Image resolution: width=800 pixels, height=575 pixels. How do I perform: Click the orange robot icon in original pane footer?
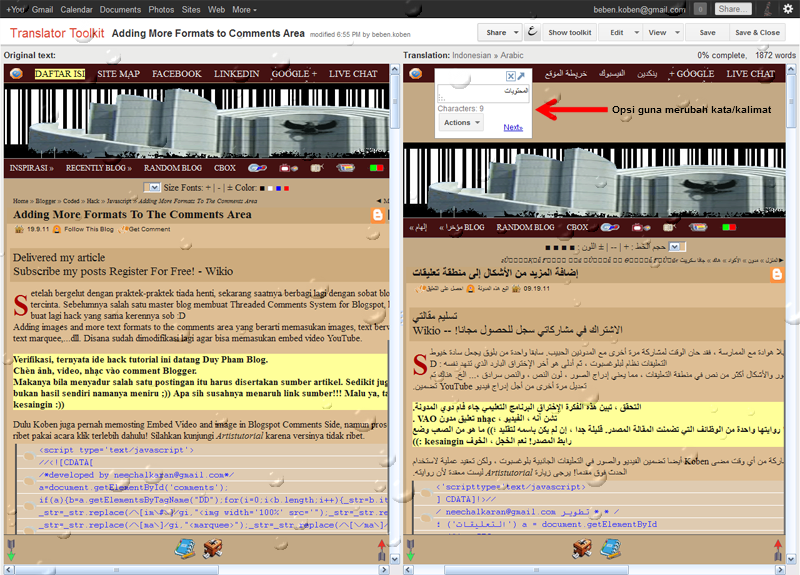tap(213, 549)
